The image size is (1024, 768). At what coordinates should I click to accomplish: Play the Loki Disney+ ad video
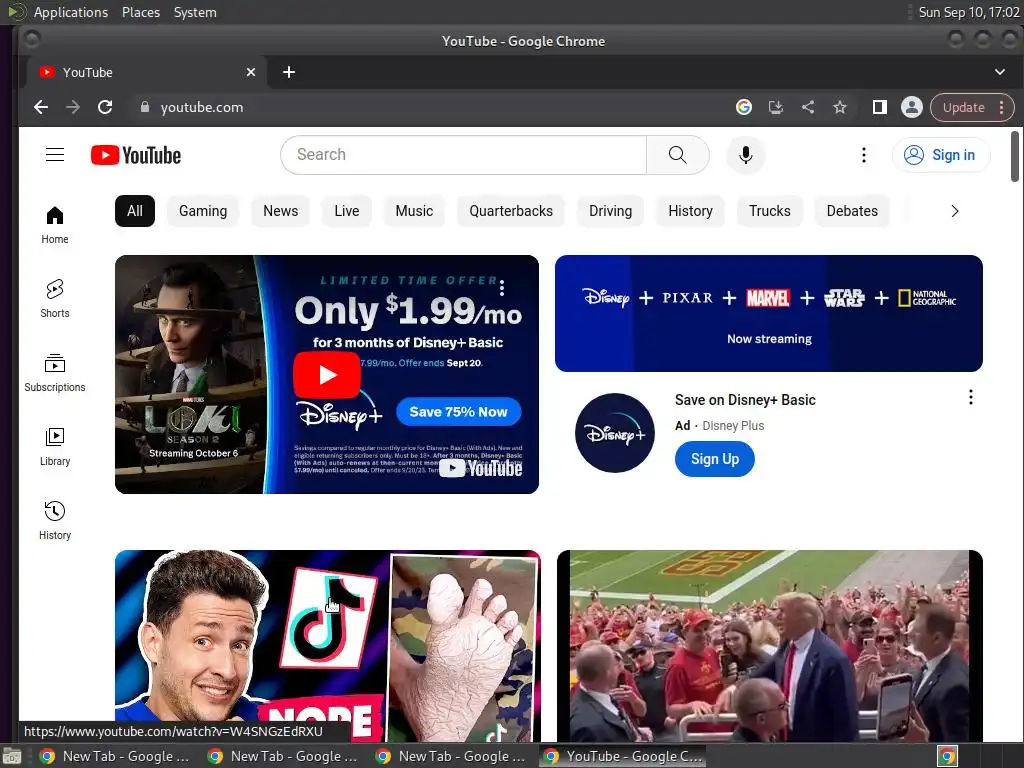click(327, 374)
